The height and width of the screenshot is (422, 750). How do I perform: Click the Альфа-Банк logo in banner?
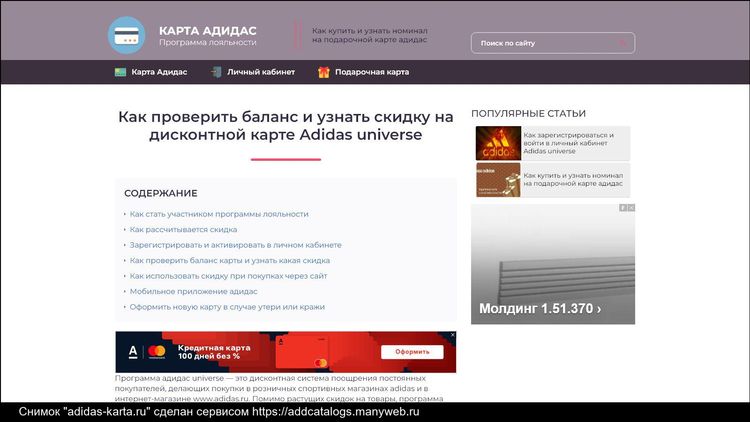(x=133, y=352)
